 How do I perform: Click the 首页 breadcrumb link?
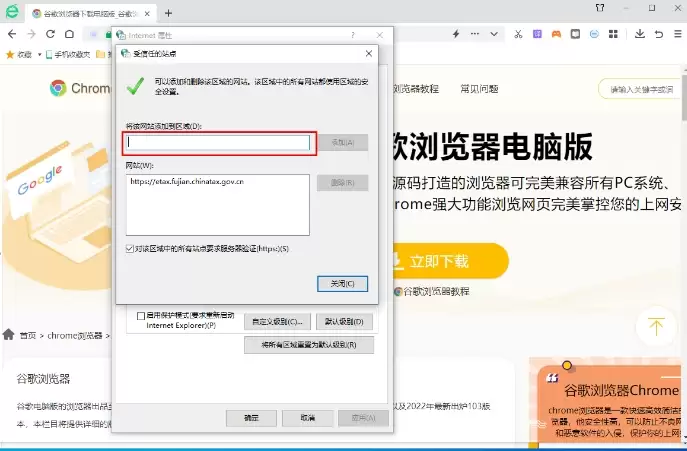(x=28, y=335)
